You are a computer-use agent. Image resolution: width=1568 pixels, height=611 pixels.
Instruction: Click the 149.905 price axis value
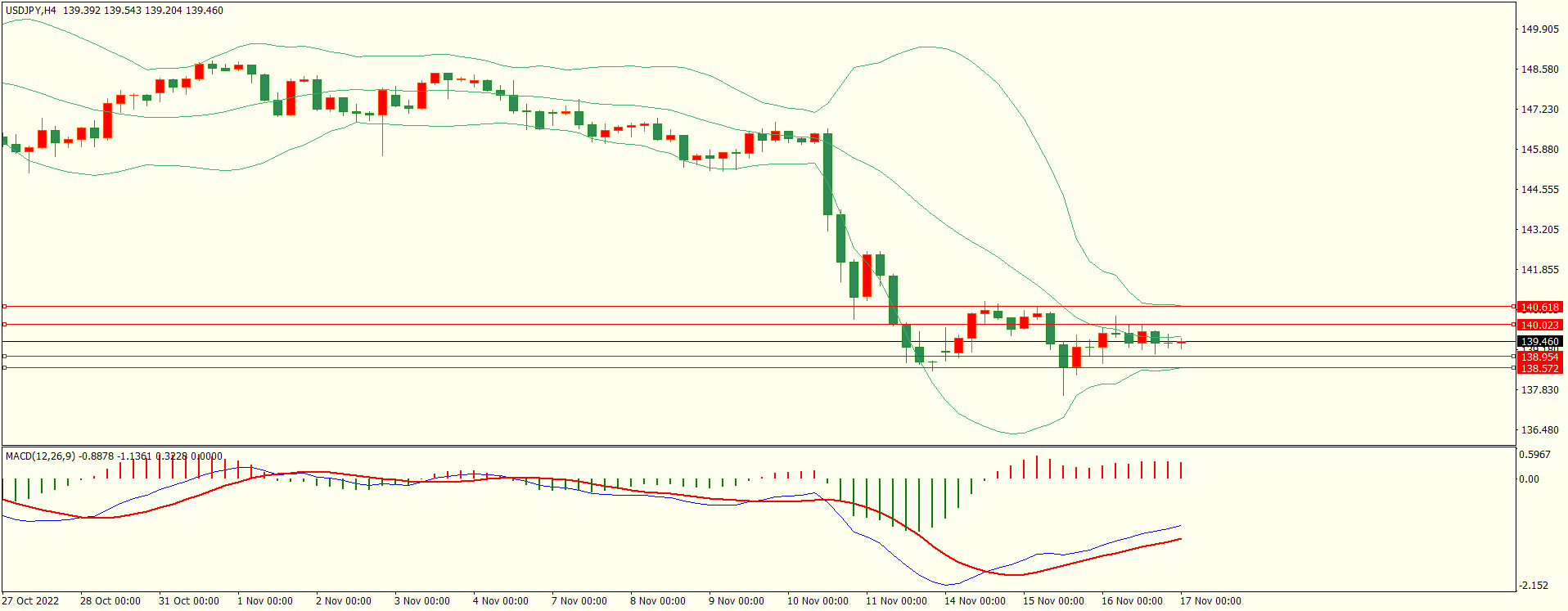pos(1539,29)
